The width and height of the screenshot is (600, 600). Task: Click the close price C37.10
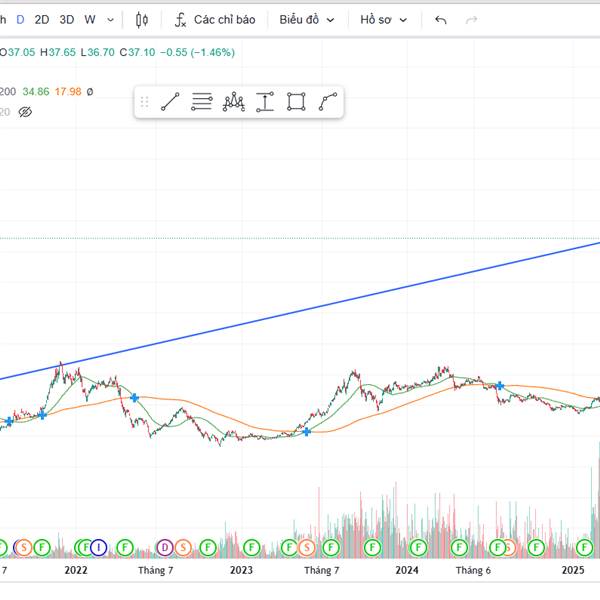pyautogui.click(x=137, y=52)
